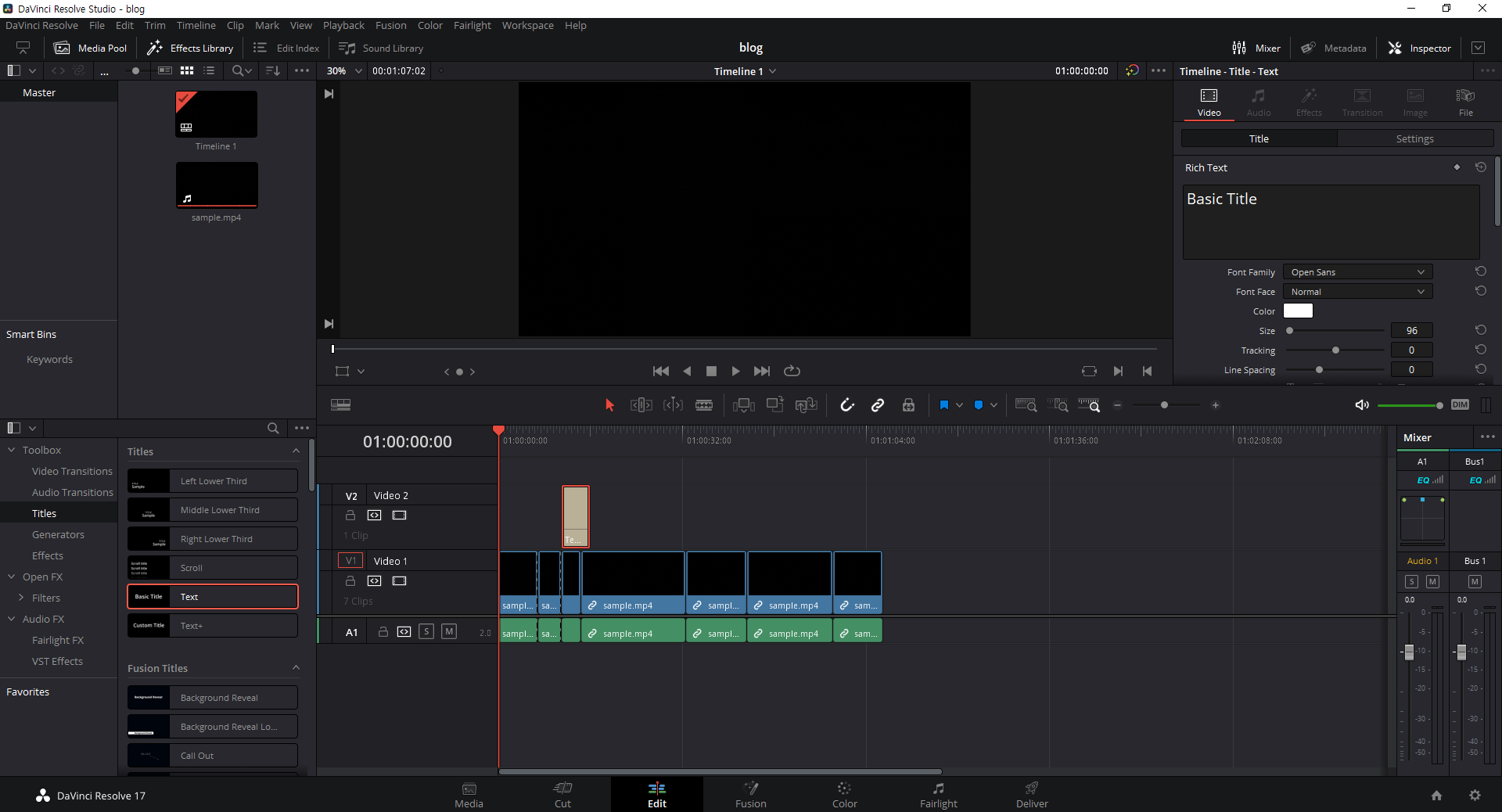Screen dimensions: 1502x812
Task: Toggle the Effects Library panel
Action: point(190,48)
